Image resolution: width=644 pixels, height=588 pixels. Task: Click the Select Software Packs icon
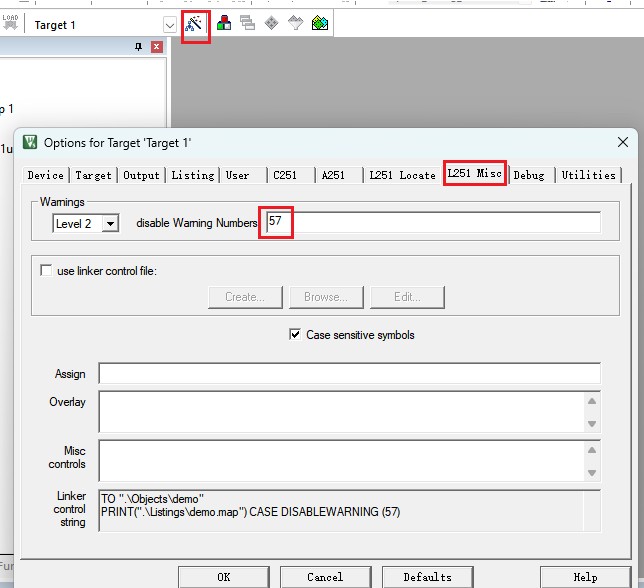pyautogui.click(x=295, y=24)
